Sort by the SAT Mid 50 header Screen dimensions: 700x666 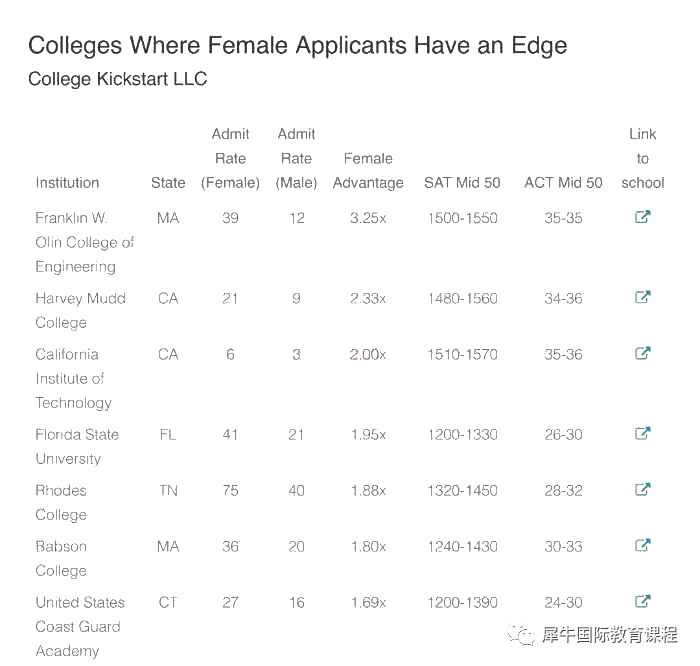click(462, 183)
